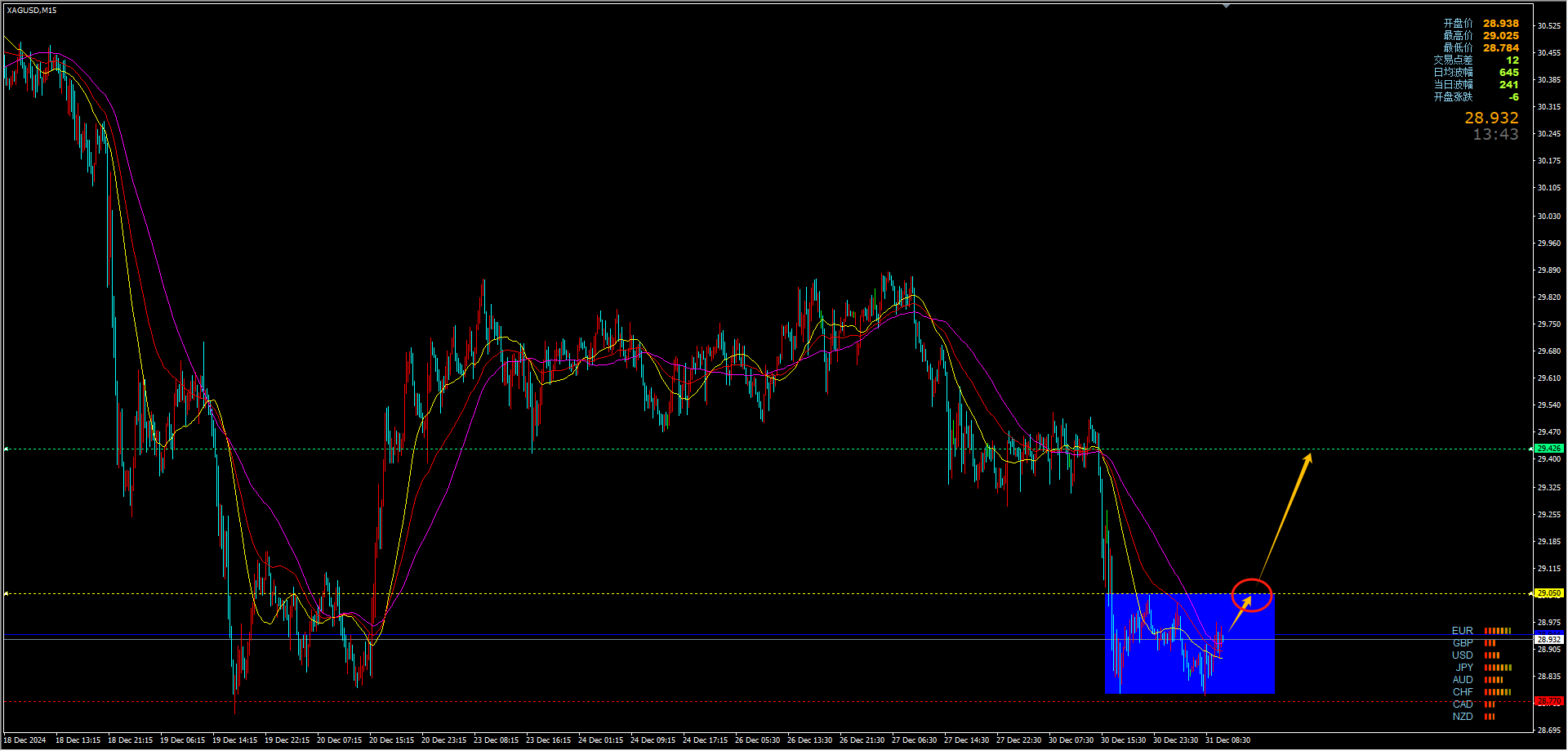The width and height of the screenshot is (1568, 751).
Task: Select the 开盘价 label in info panel
Action: [1458, 24]
